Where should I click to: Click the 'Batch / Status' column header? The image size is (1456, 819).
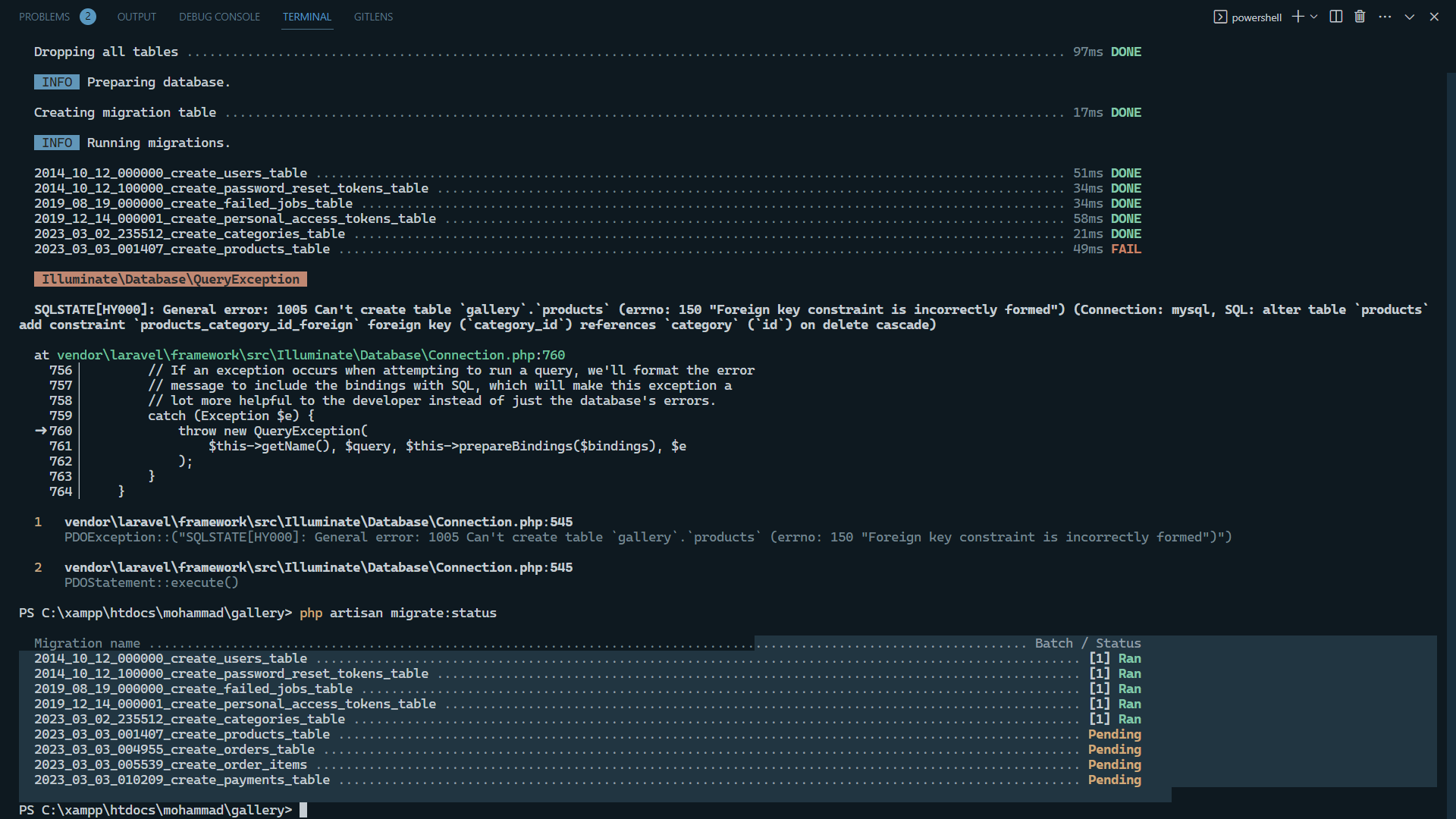(1088, 643)
